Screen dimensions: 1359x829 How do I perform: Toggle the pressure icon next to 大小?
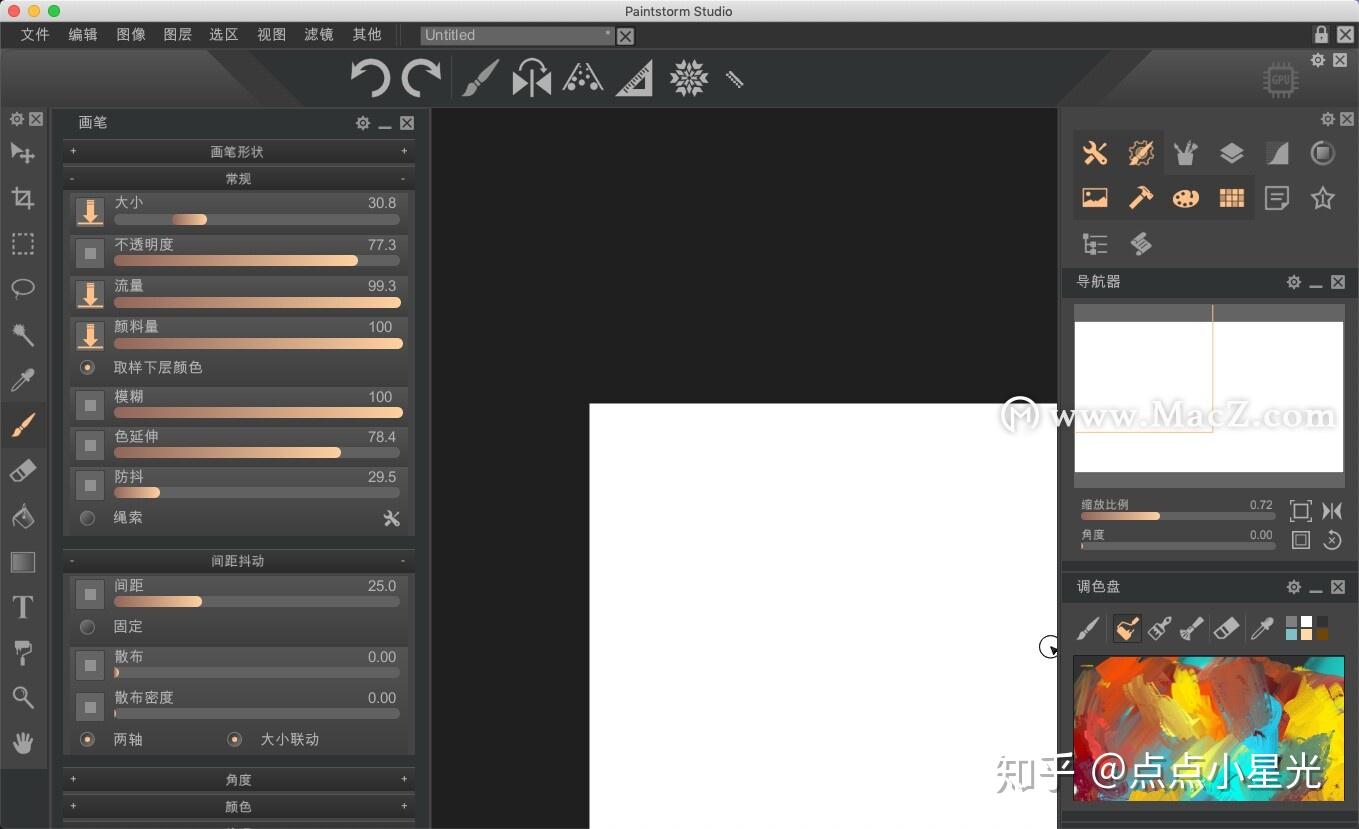pos(89,211)
